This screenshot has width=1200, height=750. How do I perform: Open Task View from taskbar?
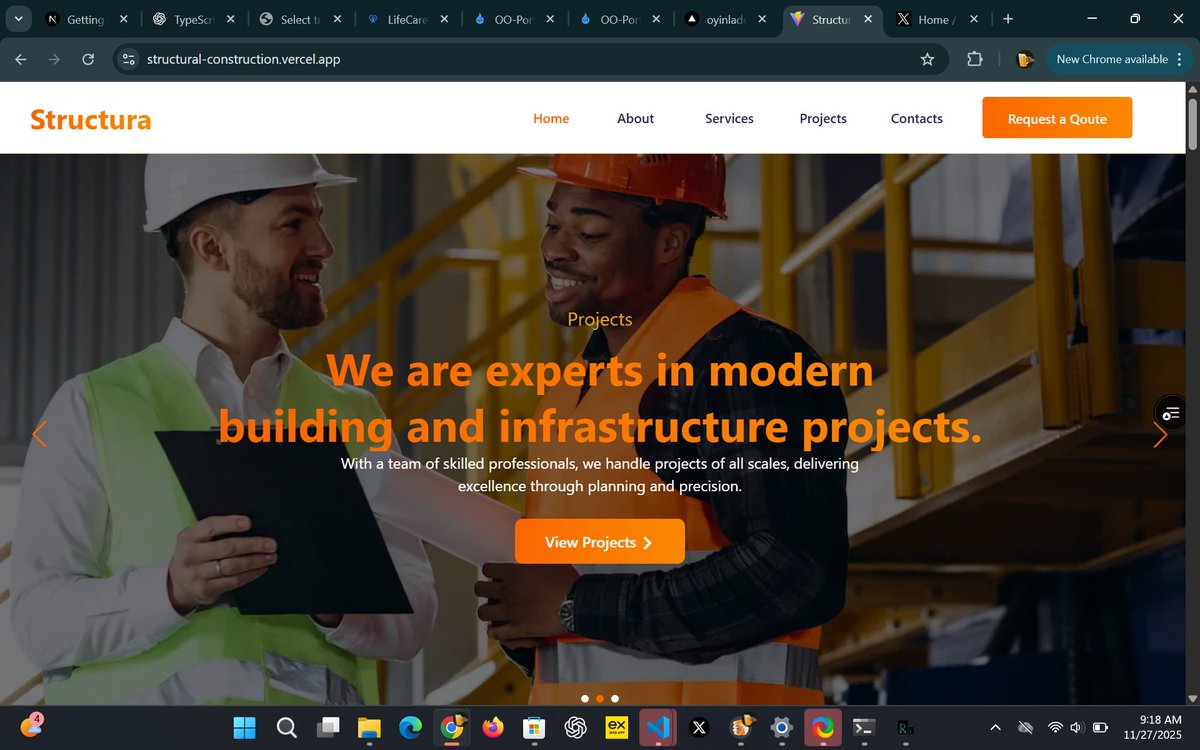pyautogui.click(x=328, y=727)
